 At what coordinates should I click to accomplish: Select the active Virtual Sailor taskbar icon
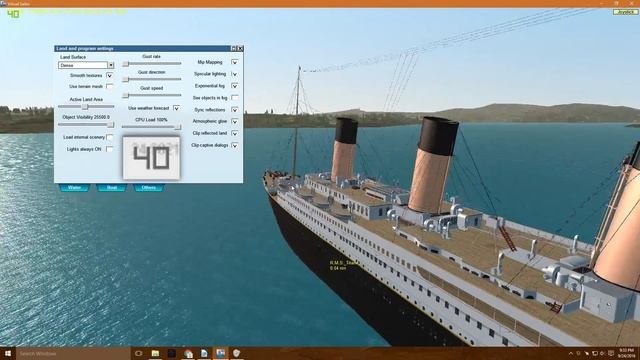click(220, 353)
